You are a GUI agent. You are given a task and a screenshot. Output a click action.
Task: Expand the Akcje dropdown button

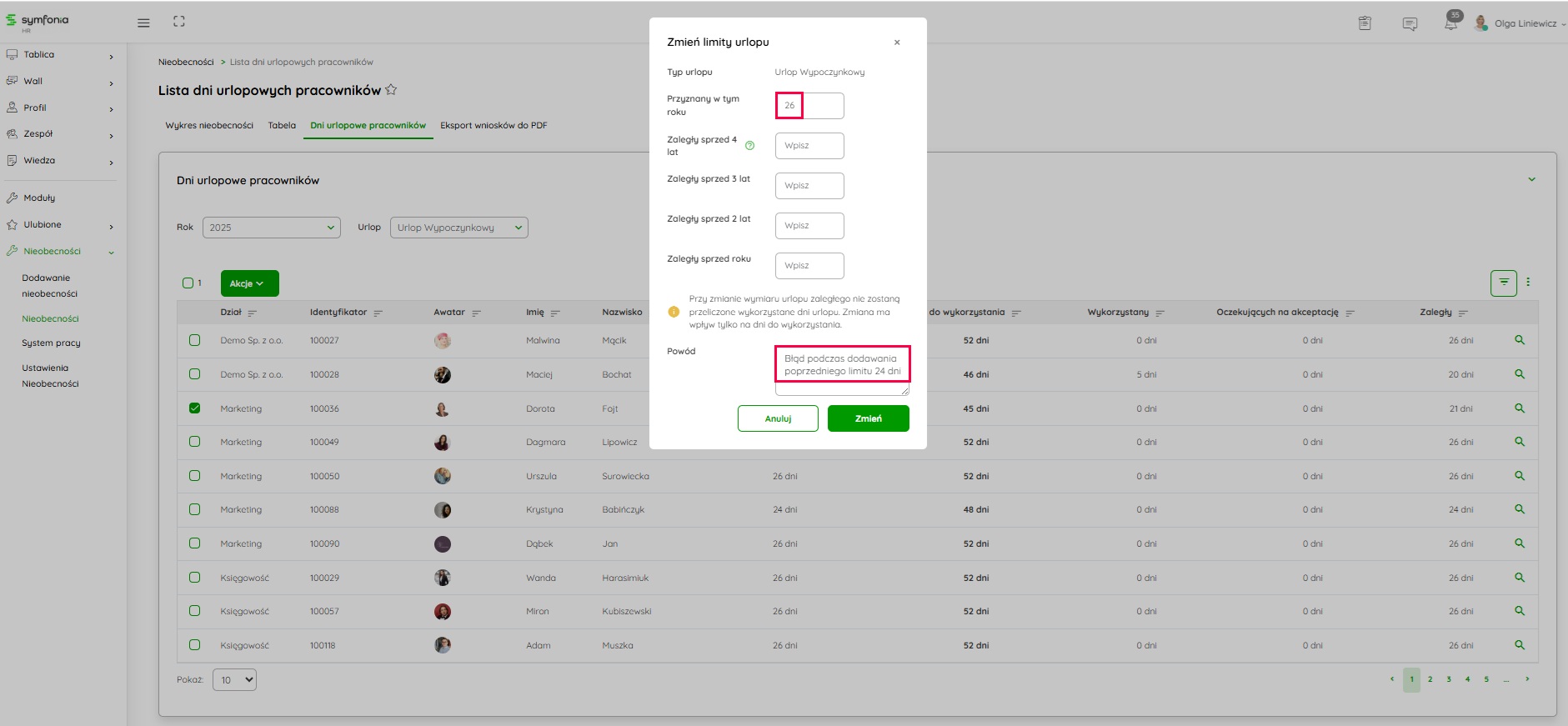click(x=249, y=283)
